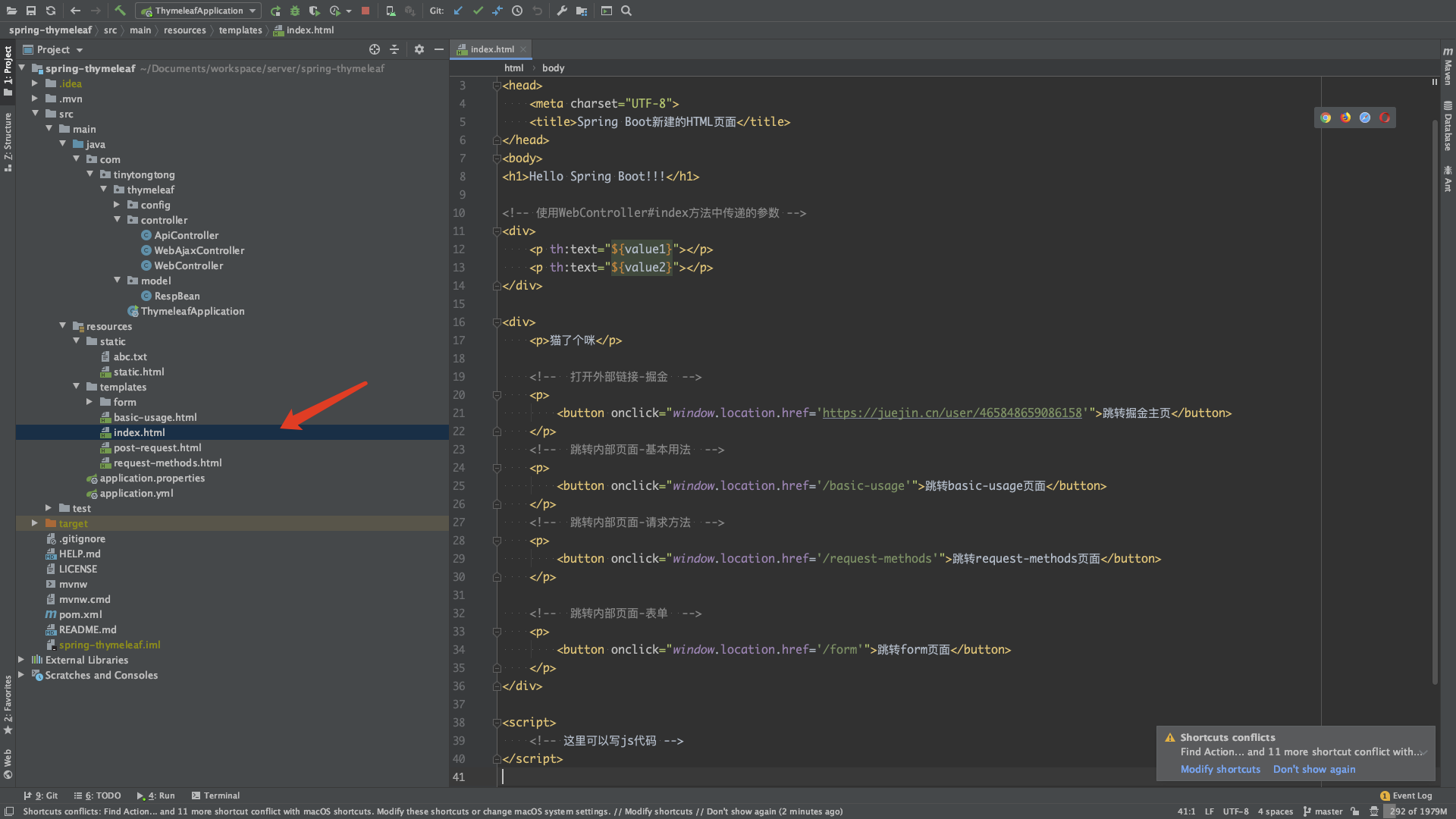
Task: Run the ThymeleafApplication with the green Run icon
Action: tap(276, 11)
